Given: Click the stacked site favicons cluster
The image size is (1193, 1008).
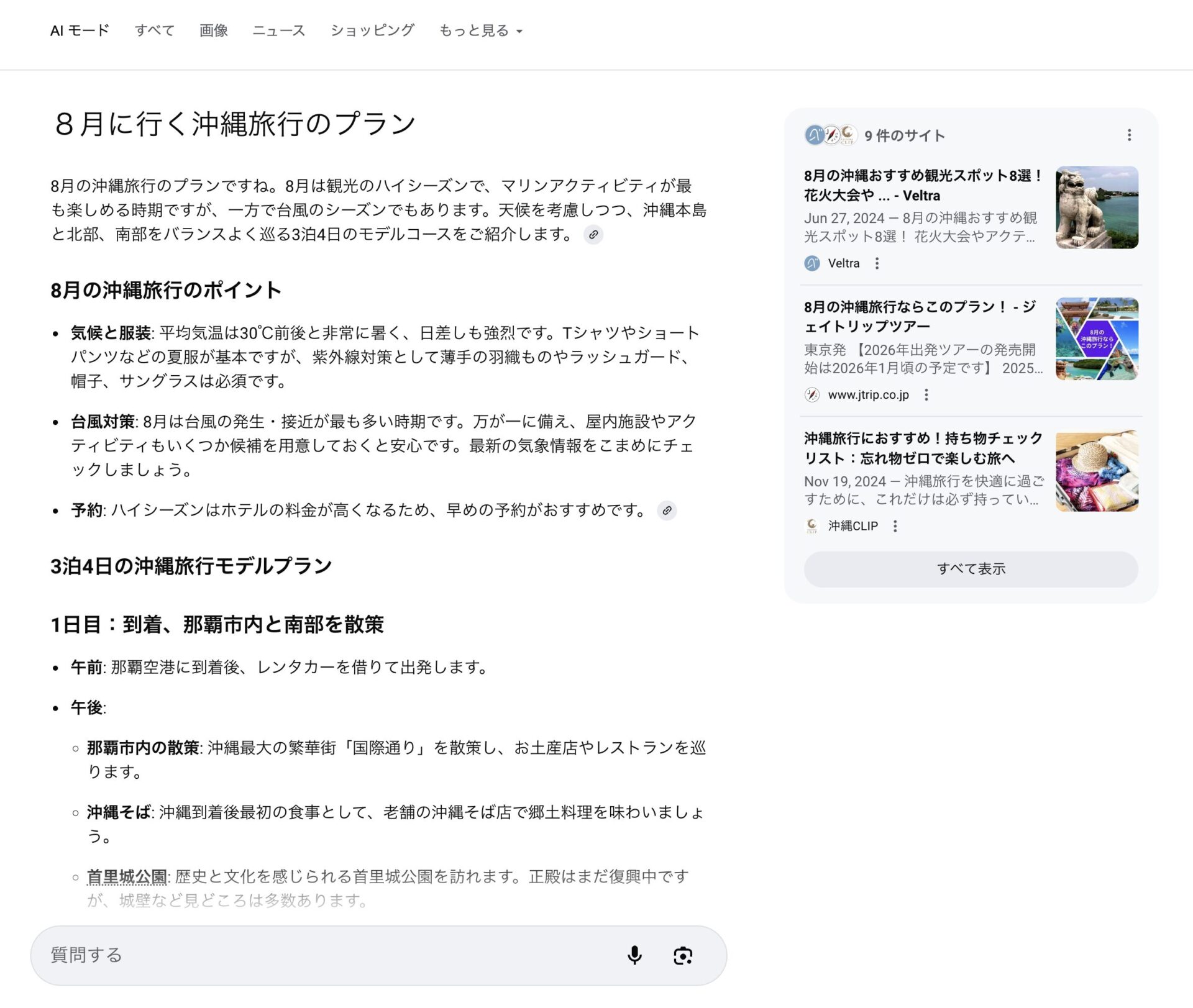Looking at the screenshot, I should coord(831,135).
